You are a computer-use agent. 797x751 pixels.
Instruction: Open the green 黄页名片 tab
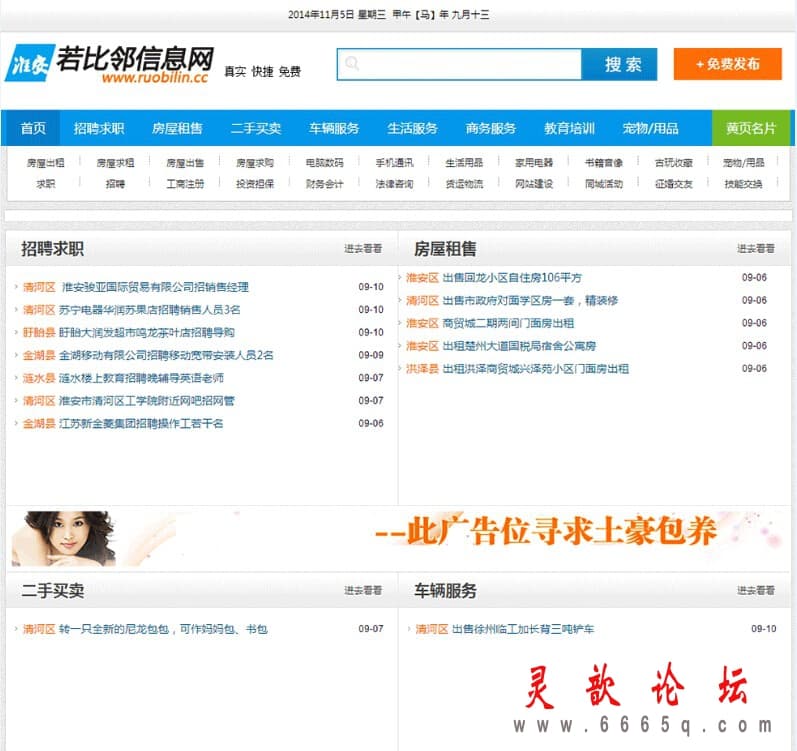[x=751, y=128]
